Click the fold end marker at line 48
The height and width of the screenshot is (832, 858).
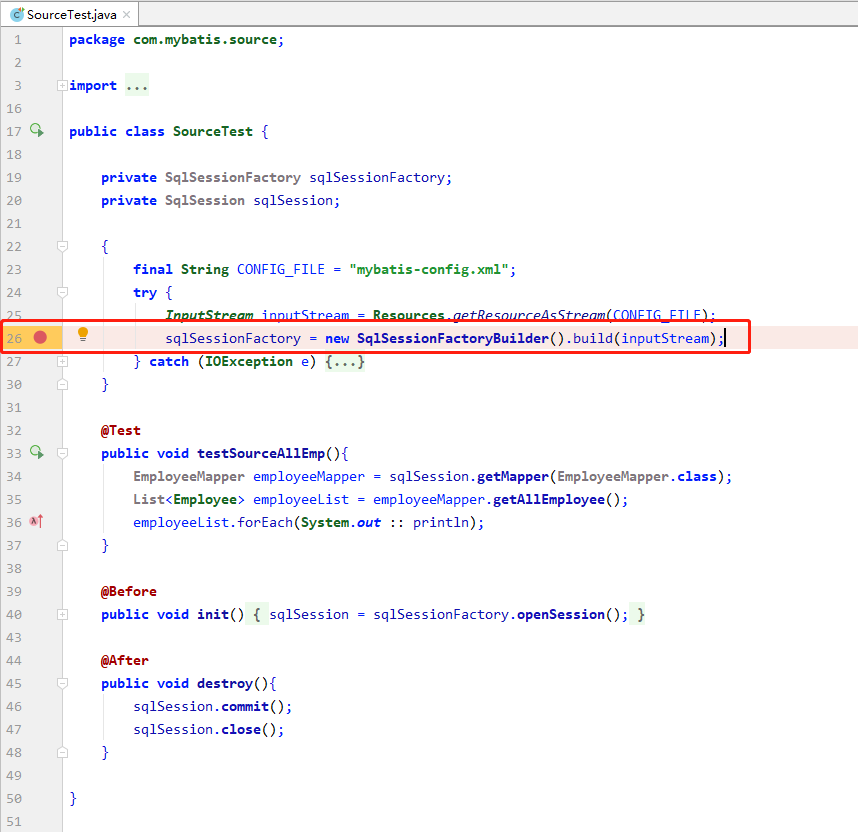click(x=62, y=752)
